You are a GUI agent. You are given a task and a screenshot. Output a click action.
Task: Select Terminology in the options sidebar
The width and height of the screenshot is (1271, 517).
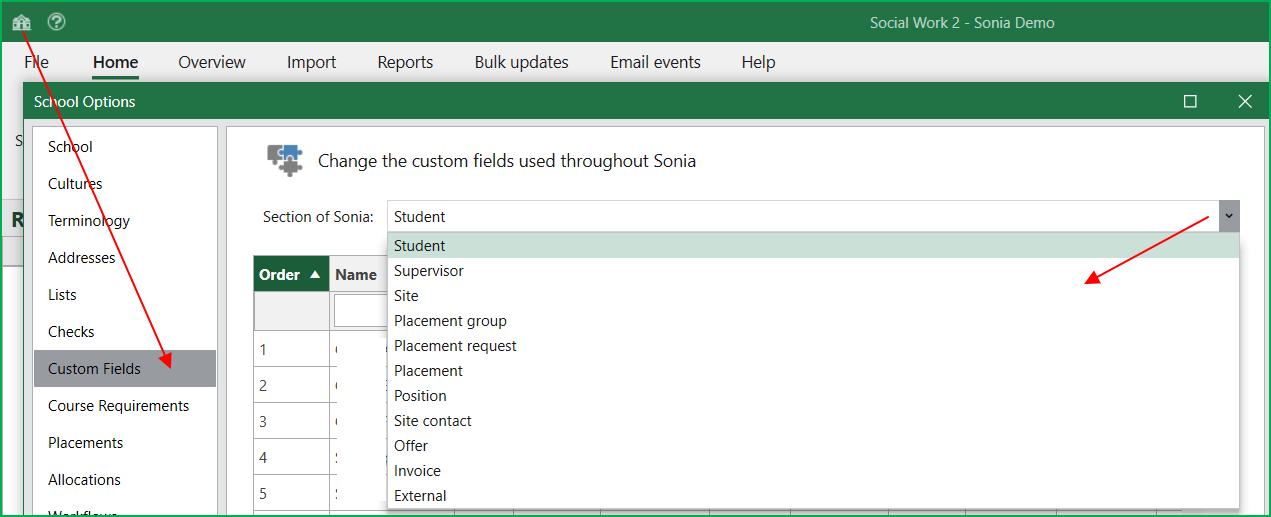[x=125, y=221]
